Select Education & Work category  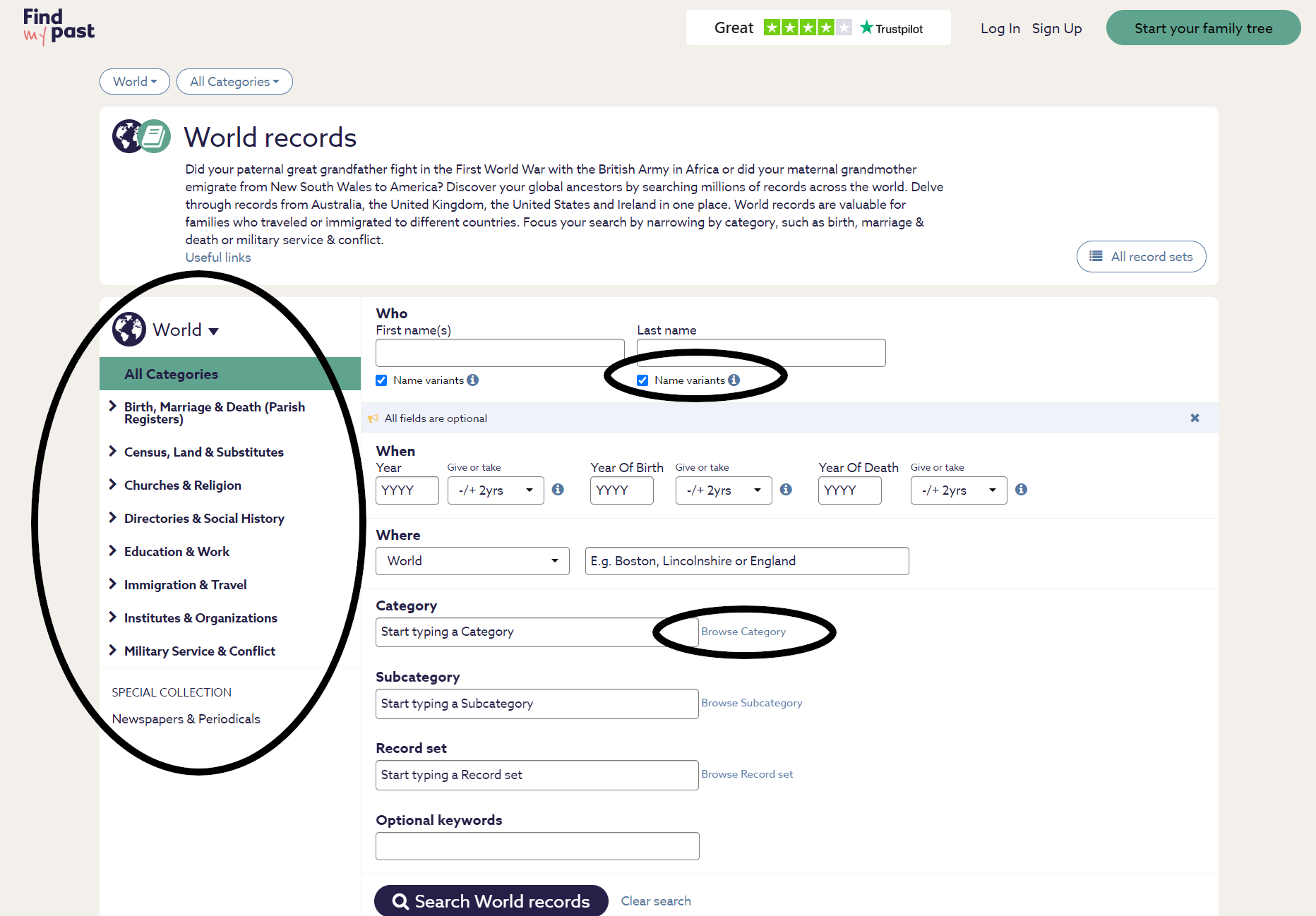(177, 552)
